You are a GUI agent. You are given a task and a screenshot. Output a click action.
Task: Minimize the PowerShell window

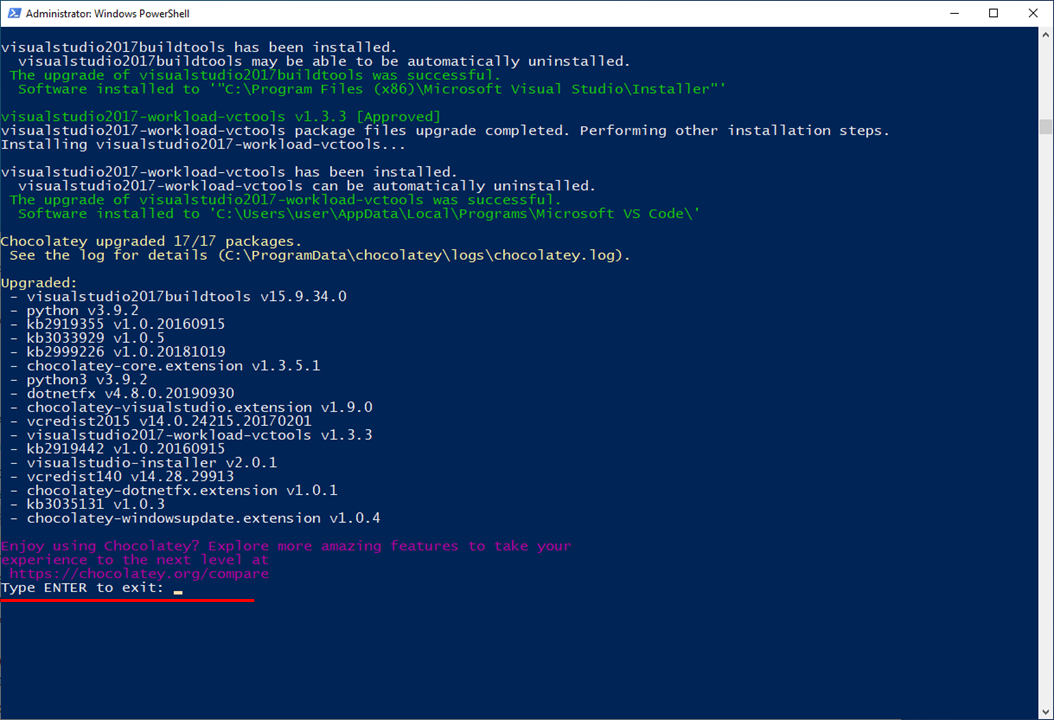point(954,13)
